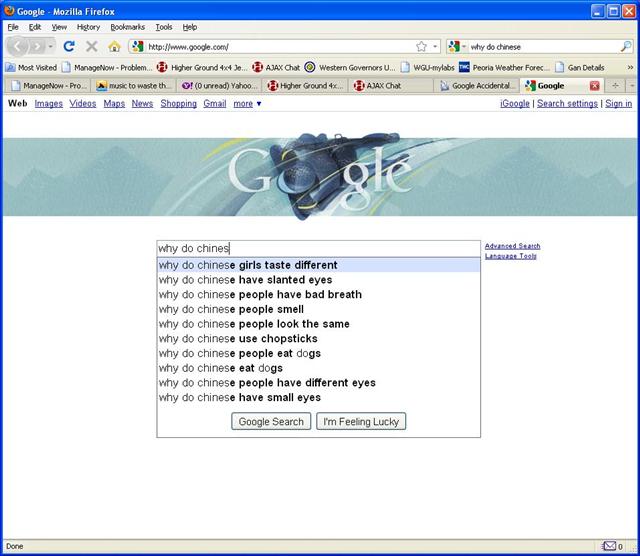Bookmark this page with the star icon
The height and width of the screenshot is (556, 640).
click(x=421, y=46)
